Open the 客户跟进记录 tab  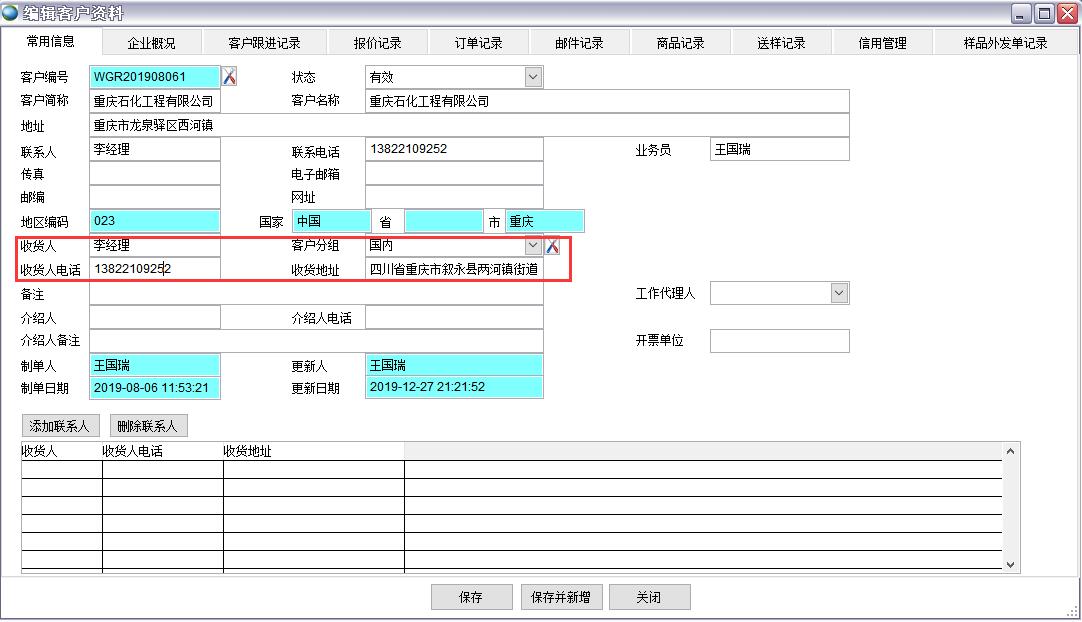coord(264,43)
